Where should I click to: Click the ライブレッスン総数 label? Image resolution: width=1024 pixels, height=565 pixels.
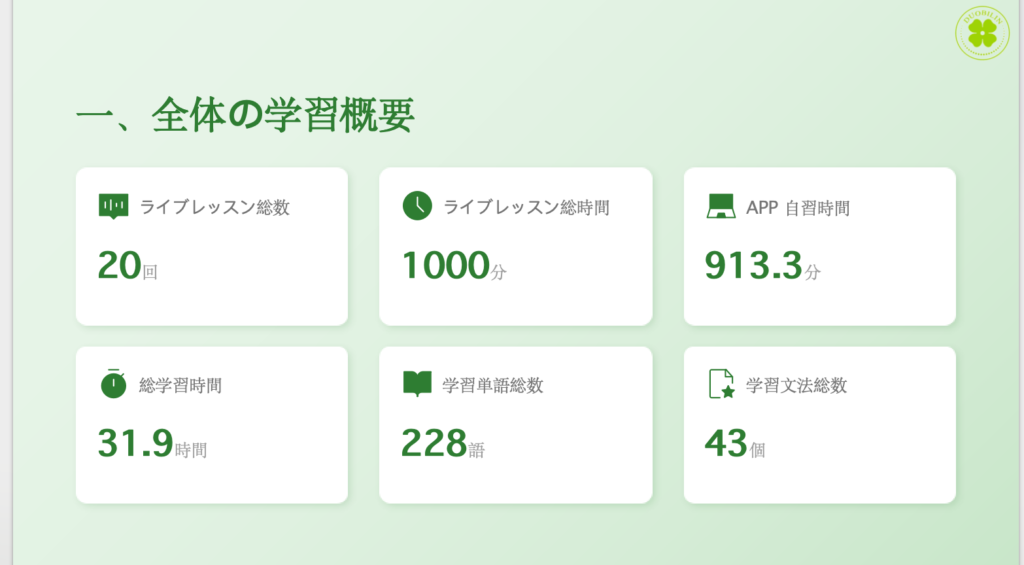(x=215, y=208)
